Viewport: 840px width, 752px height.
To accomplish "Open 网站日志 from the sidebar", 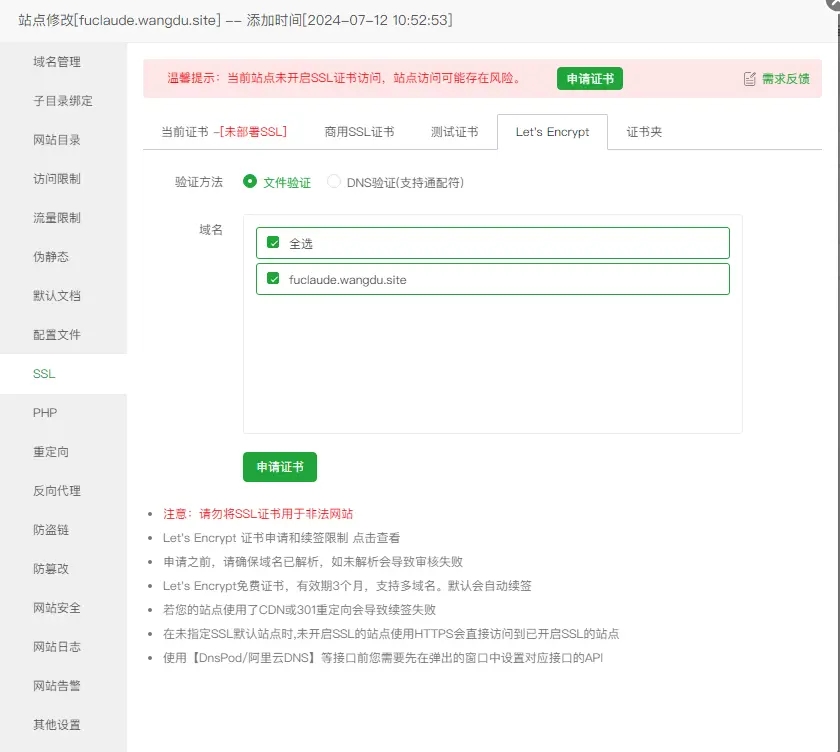I will 57,647.
